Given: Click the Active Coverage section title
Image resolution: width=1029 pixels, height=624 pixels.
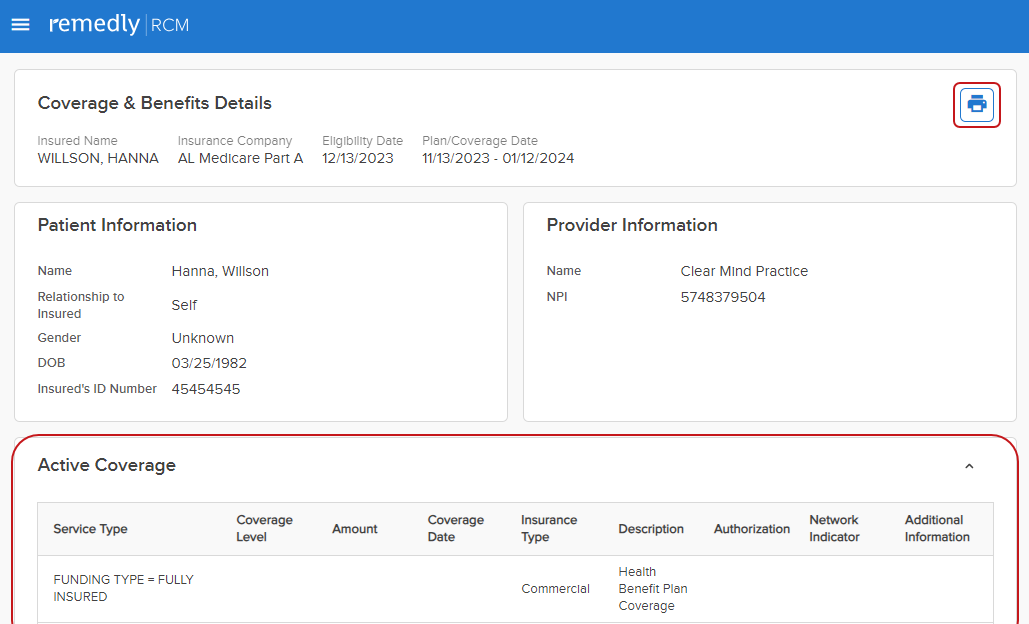Looking at the screenshot, I should click(106, 465).
